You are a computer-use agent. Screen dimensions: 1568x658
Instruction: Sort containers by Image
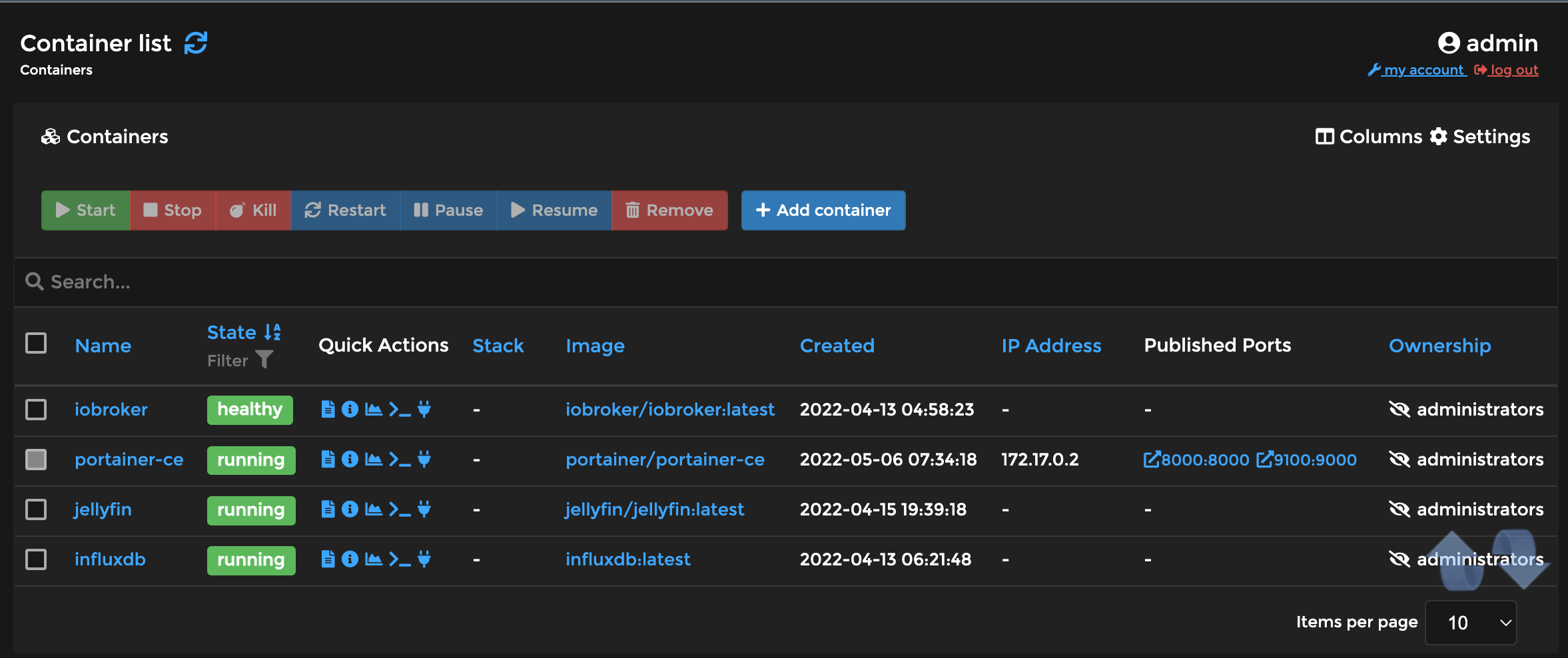[595, 346]
